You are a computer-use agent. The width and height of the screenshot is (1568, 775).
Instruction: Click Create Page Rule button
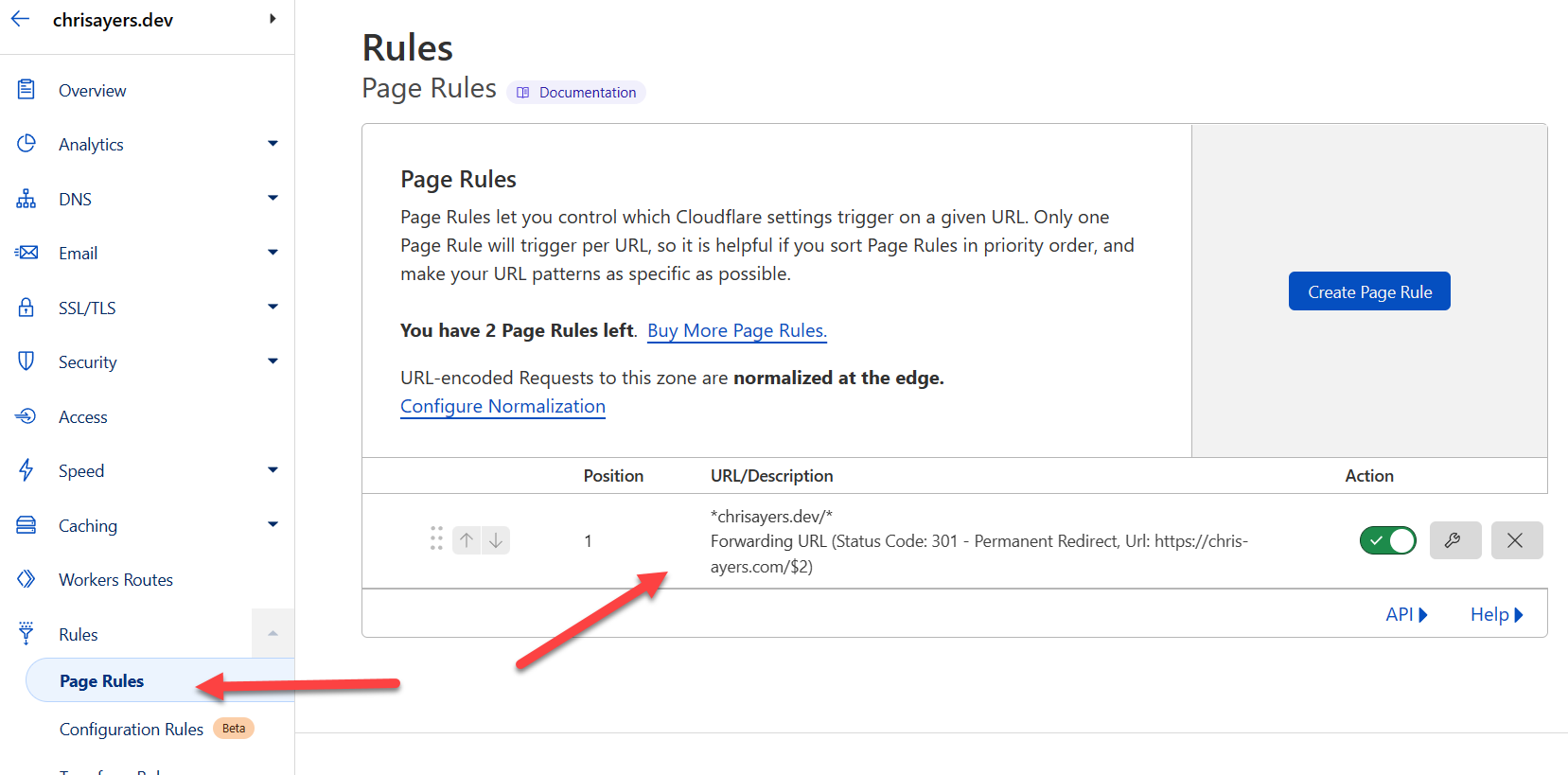(1369, 291)
